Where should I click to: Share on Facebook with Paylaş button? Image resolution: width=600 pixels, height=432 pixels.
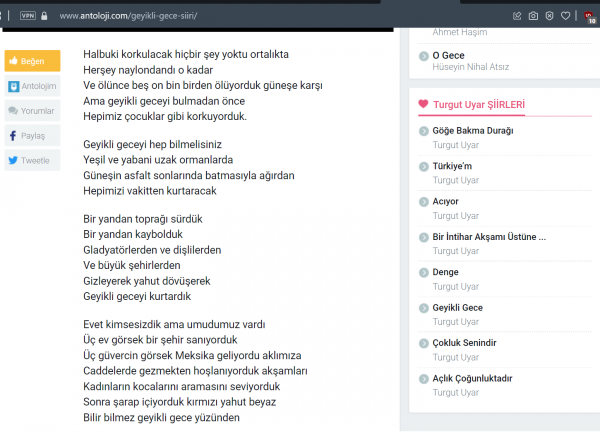point(32,135)
